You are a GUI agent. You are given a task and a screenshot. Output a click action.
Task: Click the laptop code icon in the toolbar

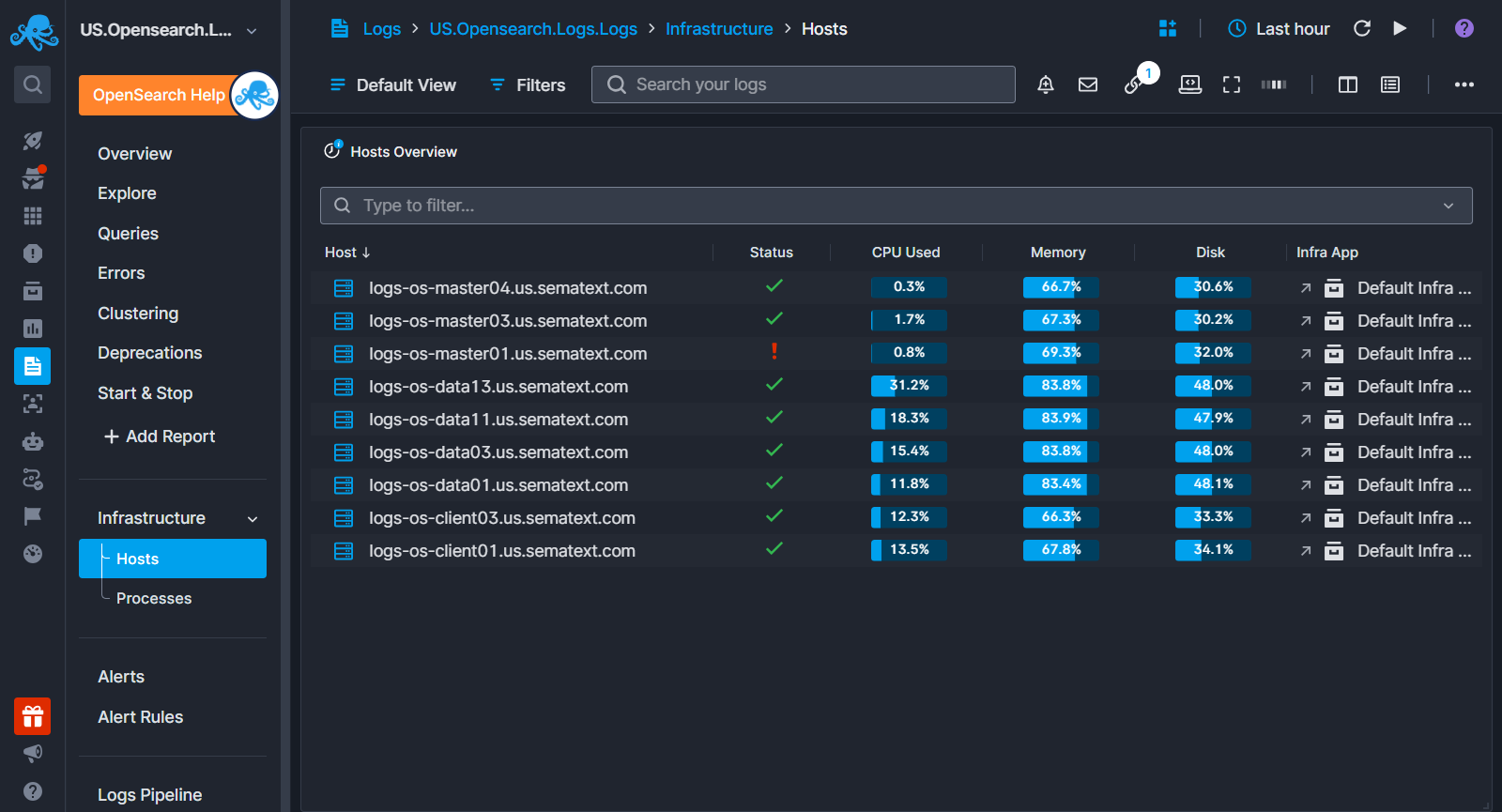1190,84
